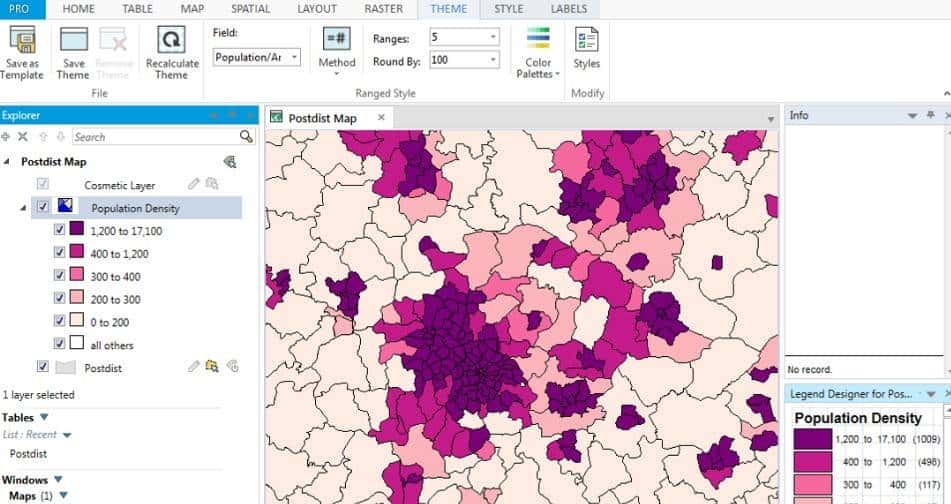Click the editable pencil icon for Postdist layer
951x504 pixels.
(x=194, y=367)
